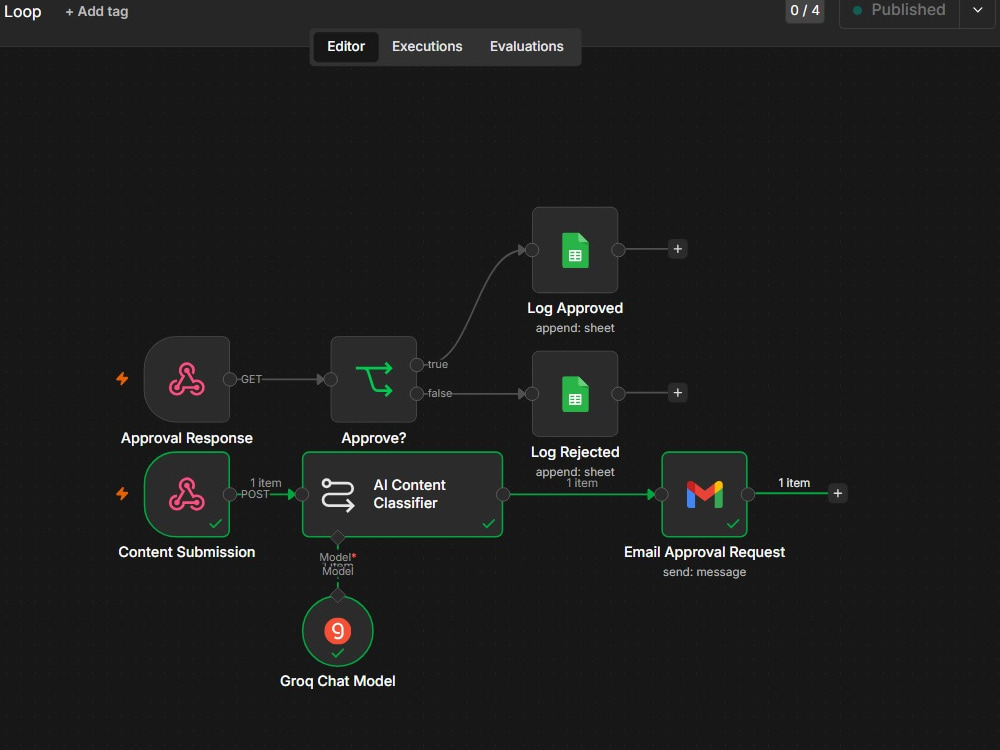Image resolution: width=1000 pixels, height=750 pixels.
Task: Add node after Log Rejected output
Action: 678,393
